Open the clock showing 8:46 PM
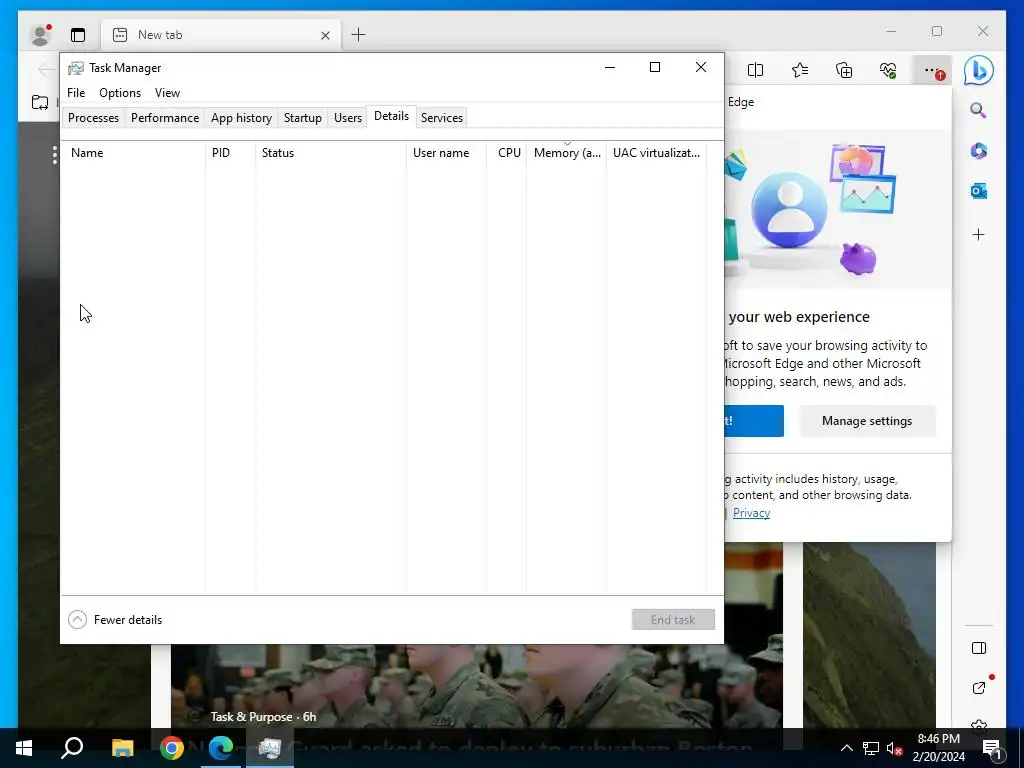The image size is (1024, 768). [938, 748]
